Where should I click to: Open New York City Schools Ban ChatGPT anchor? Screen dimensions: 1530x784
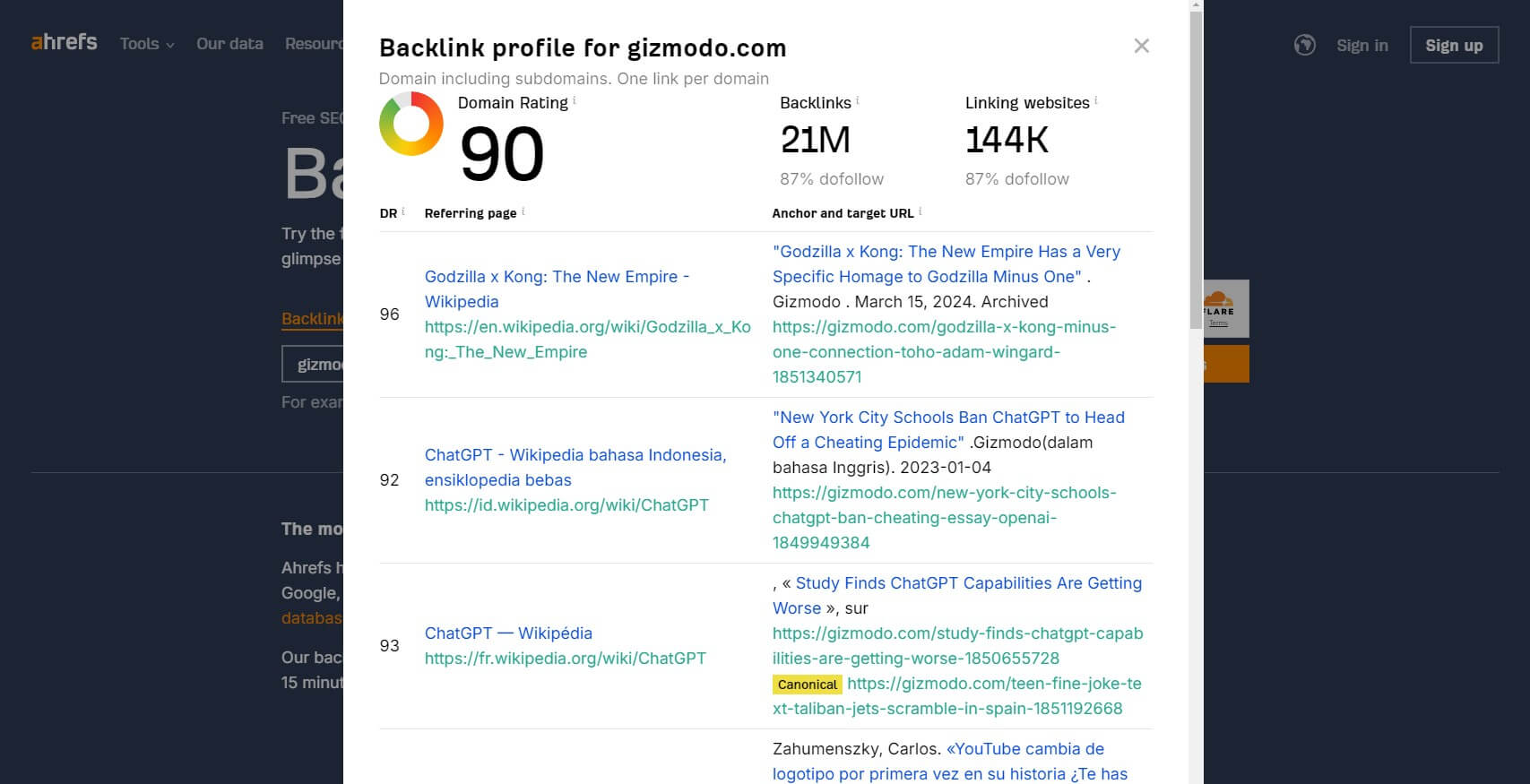click(x=948, y=430)
